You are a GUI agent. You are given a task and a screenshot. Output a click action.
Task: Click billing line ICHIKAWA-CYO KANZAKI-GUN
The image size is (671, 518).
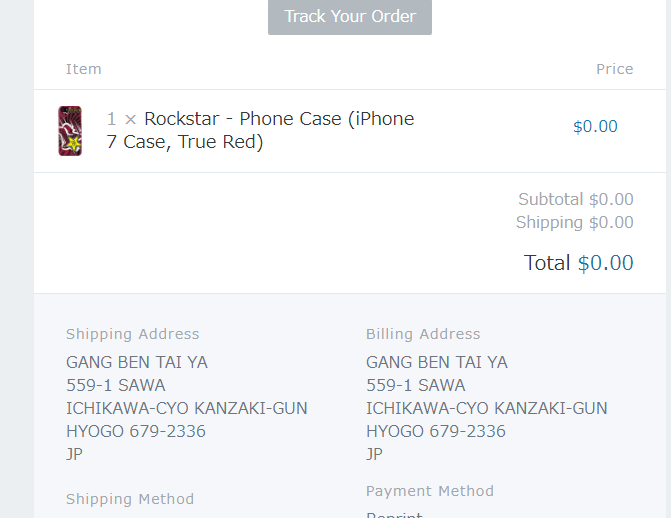pyautogui.click(x=487, y=408)
